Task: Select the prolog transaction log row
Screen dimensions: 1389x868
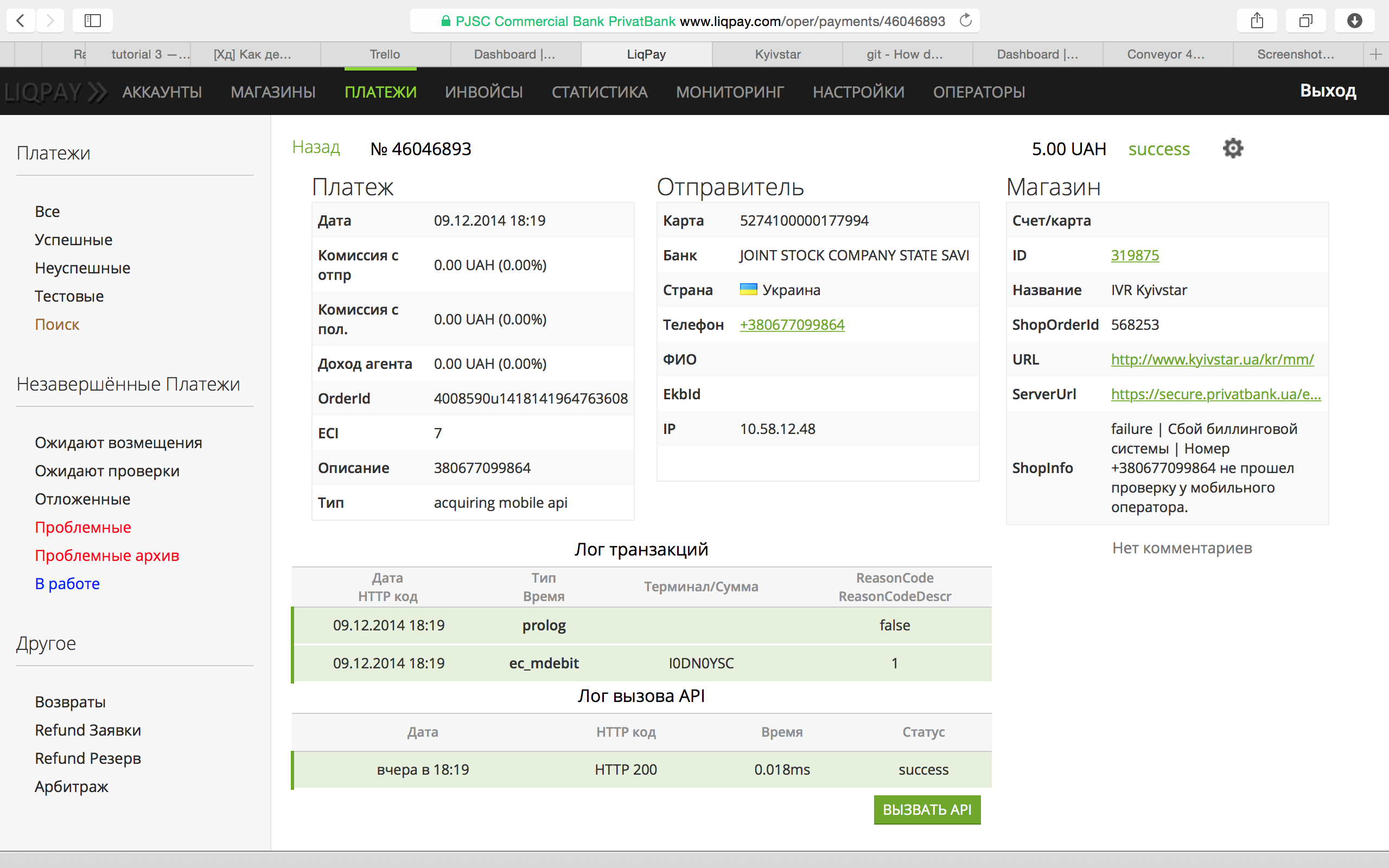Action: [642, 625]
